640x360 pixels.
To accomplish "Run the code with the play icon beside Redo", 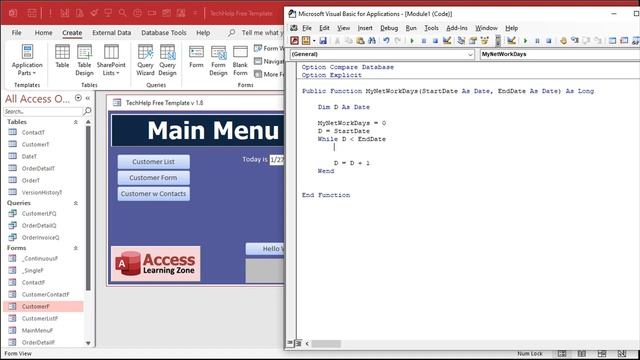I will [x=412, y=40].
